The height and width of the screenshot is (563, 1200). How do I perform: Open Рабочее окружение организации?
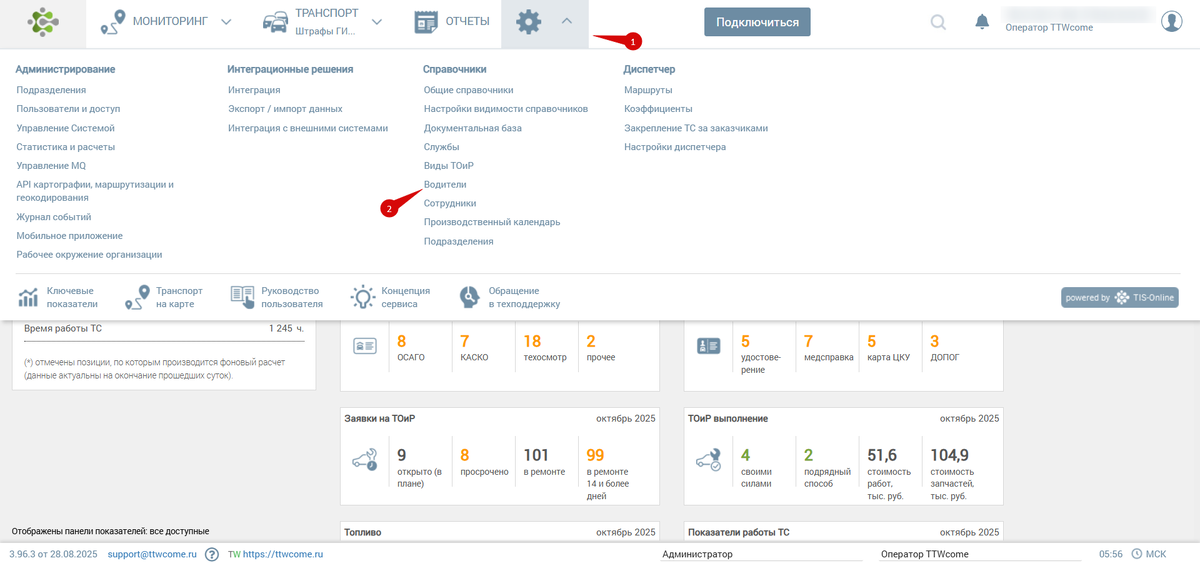click(x=89, y=255)
